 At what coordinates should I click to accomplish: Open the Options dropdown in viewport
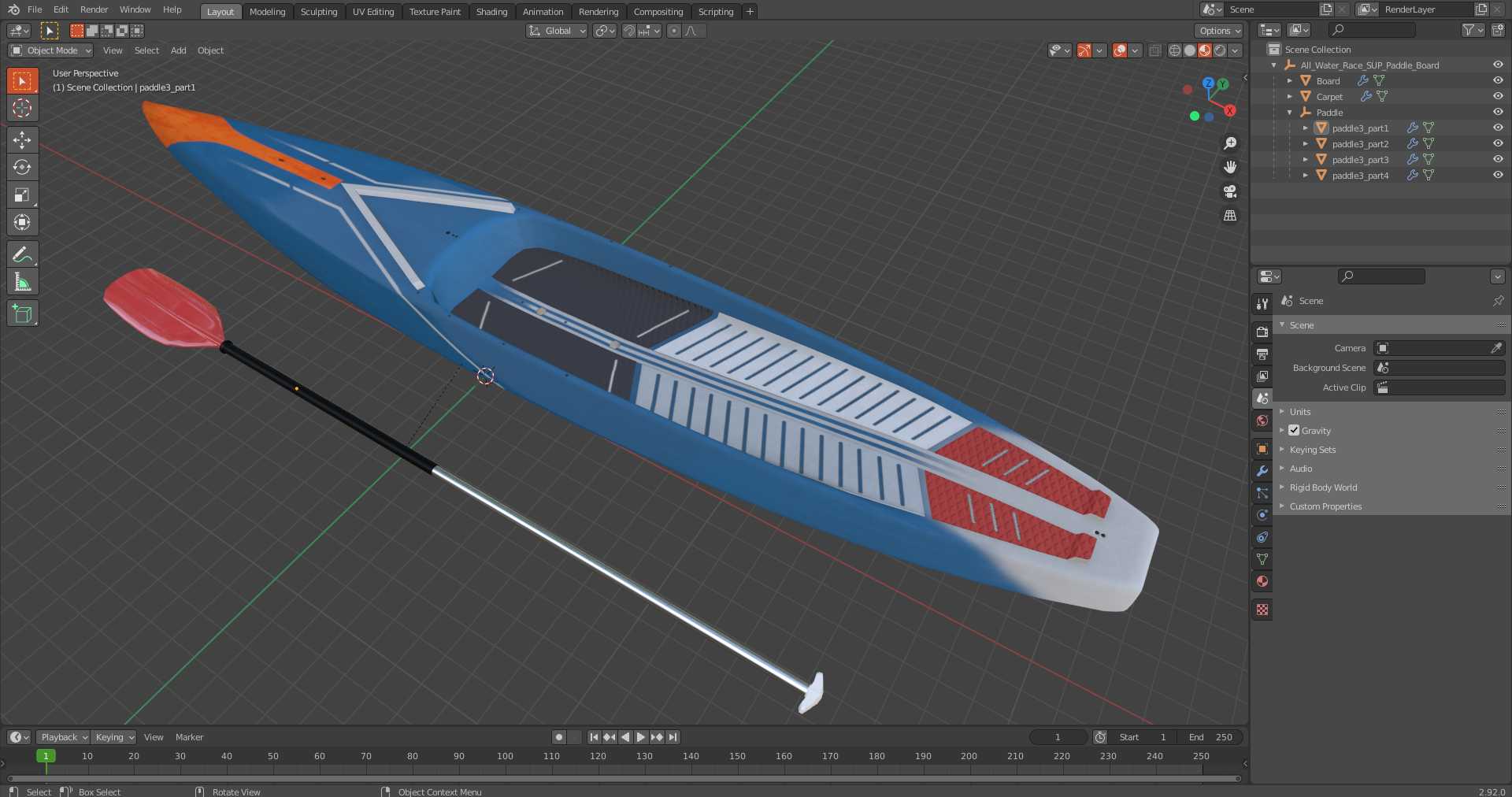coord(1219,31)
